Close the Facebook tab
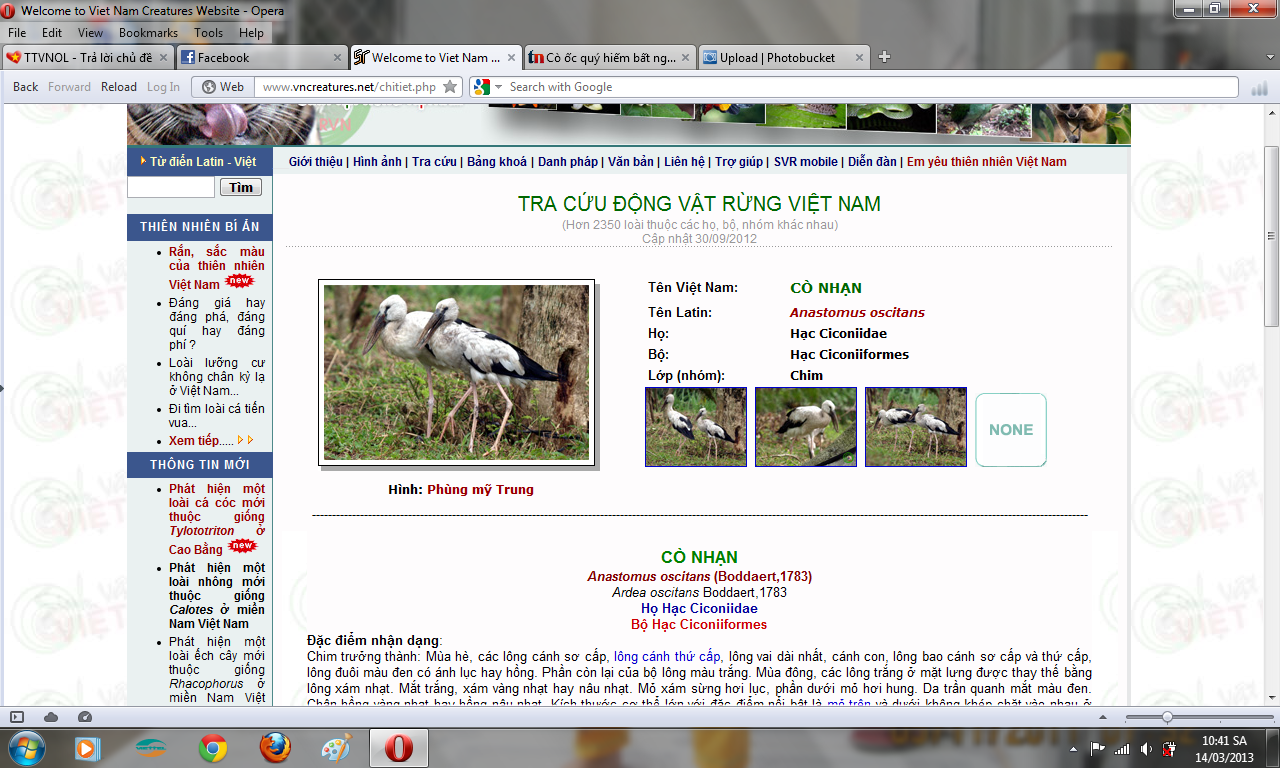Screen dimensions: 1280x768 pyautogui.click(x=336, y=58)
